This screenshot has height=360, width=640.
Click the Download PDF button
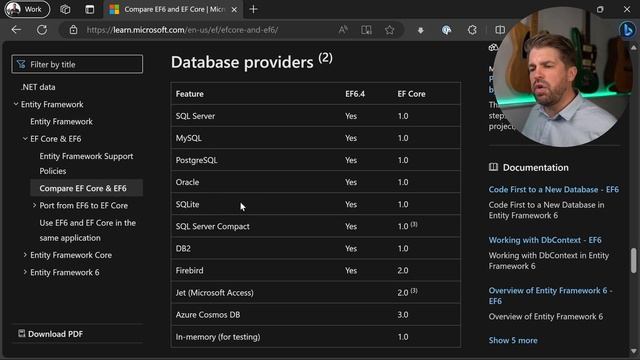pyautogui.click(x=51, y=334)
